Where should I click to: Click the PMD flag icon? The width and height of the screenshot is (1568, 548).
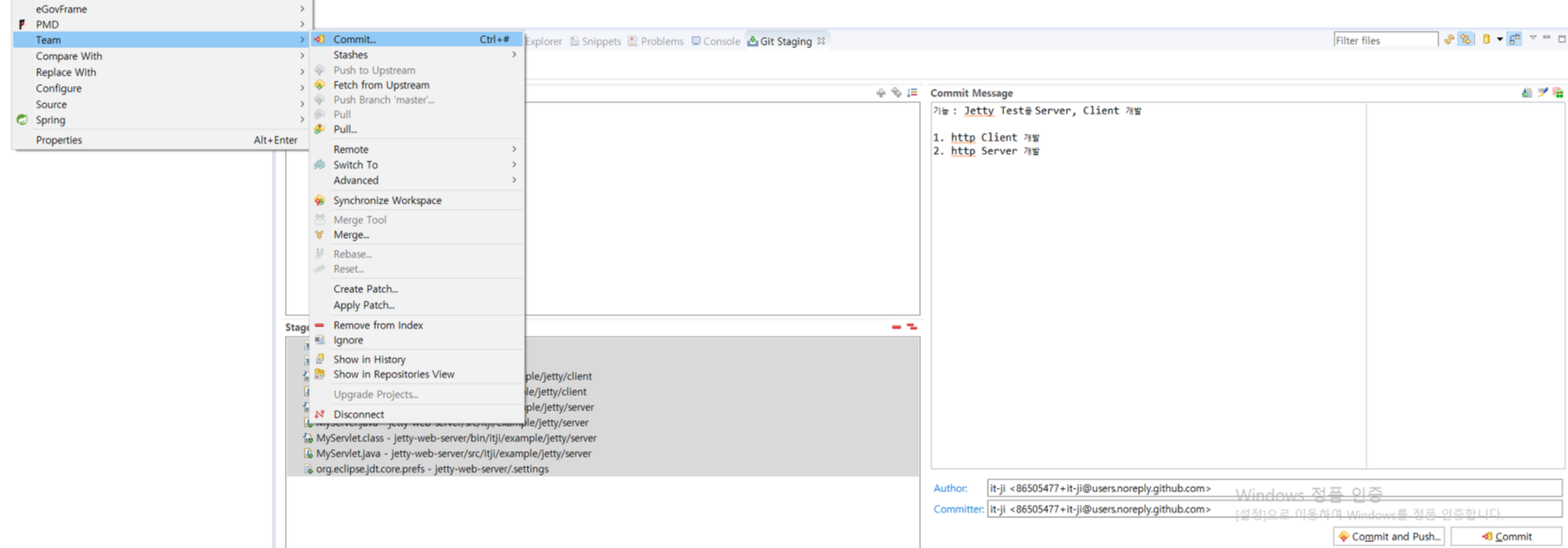click(x=22, y=24)
